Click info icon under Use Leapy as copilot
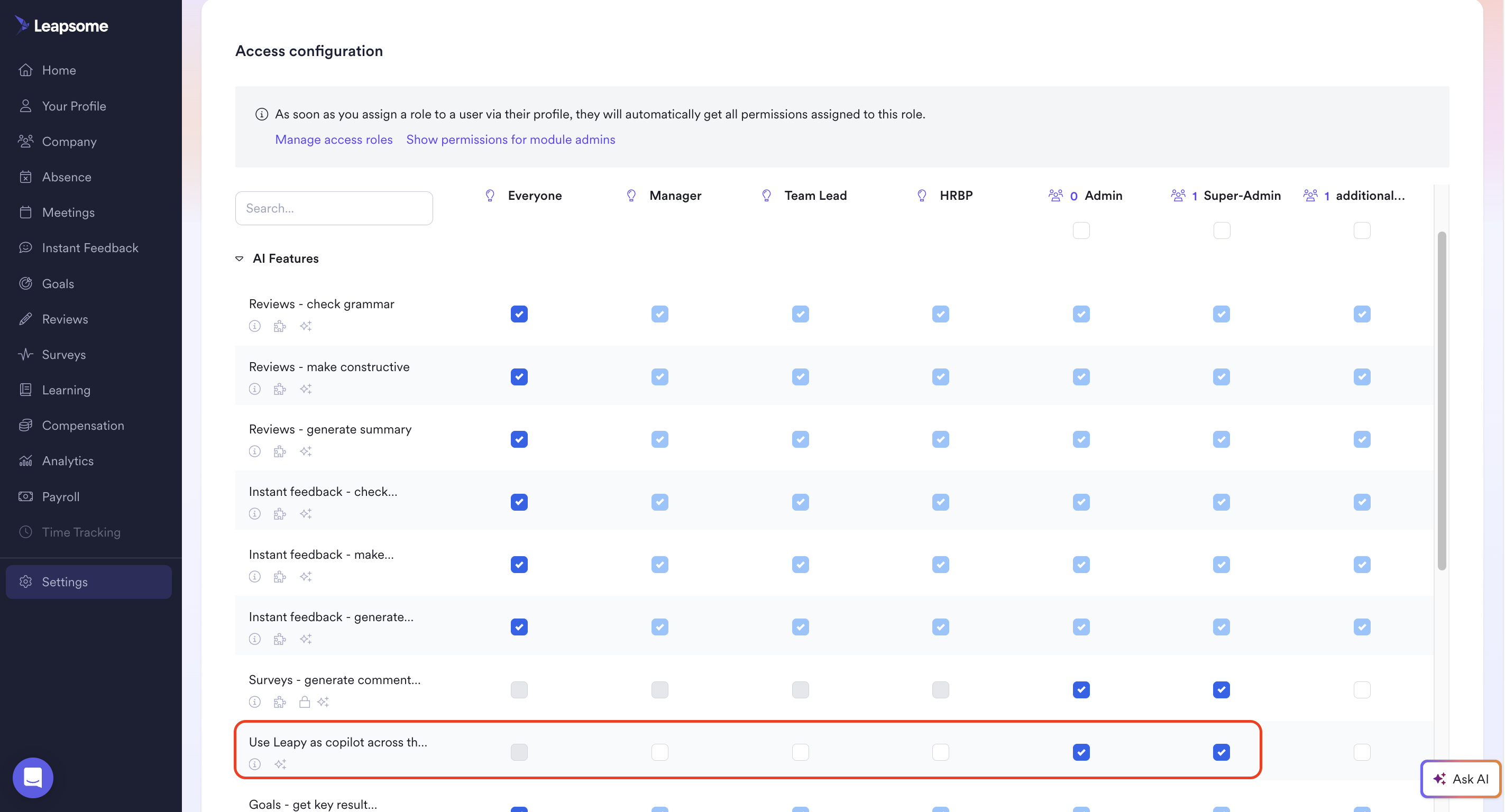Image resolution: width=1505 pixels, height=812 pixels. point(255,764)
